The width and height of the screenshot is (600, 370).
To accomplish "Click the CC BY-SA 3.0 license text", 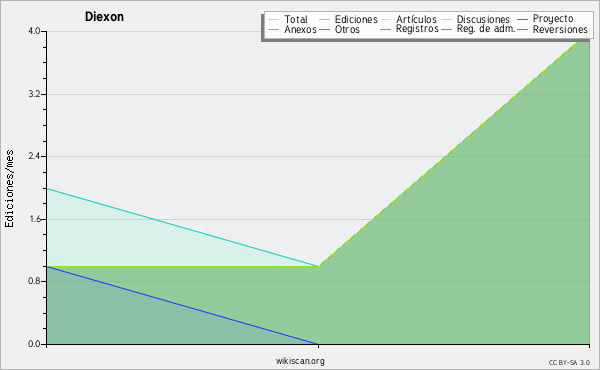I will coord(569,362).
